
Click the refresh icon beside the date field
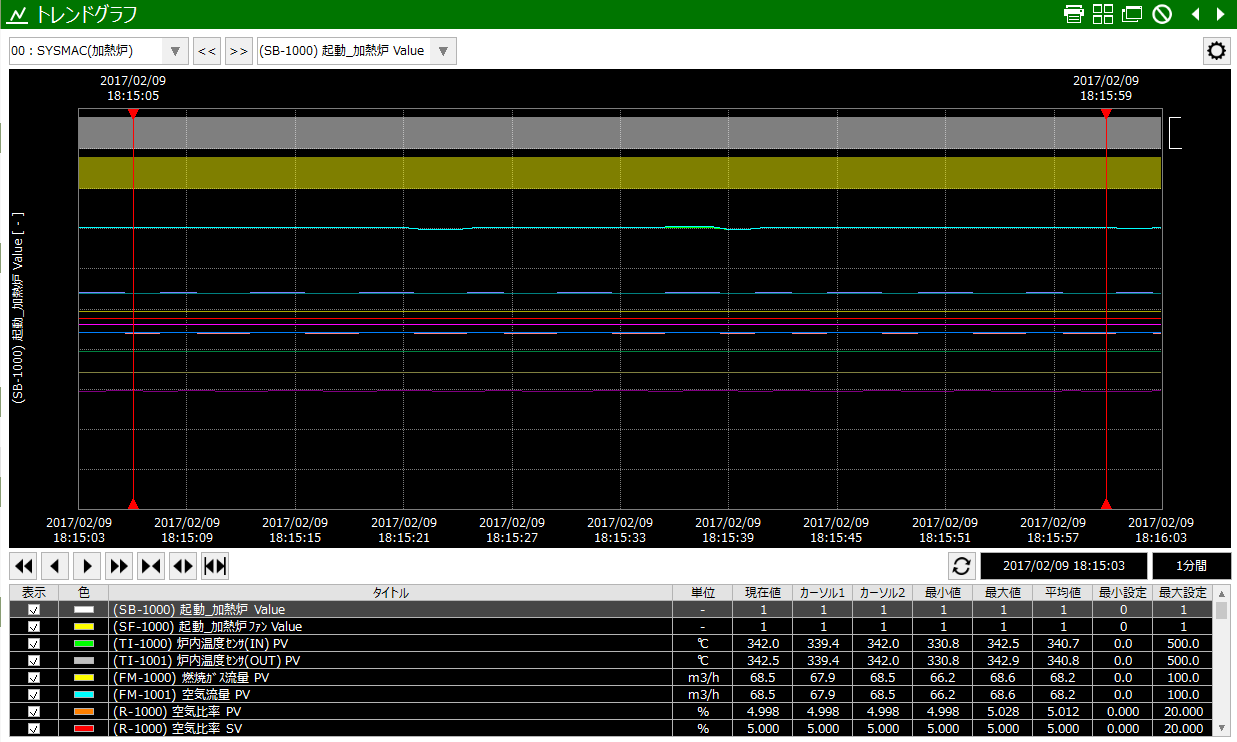[x=961, y=566]
